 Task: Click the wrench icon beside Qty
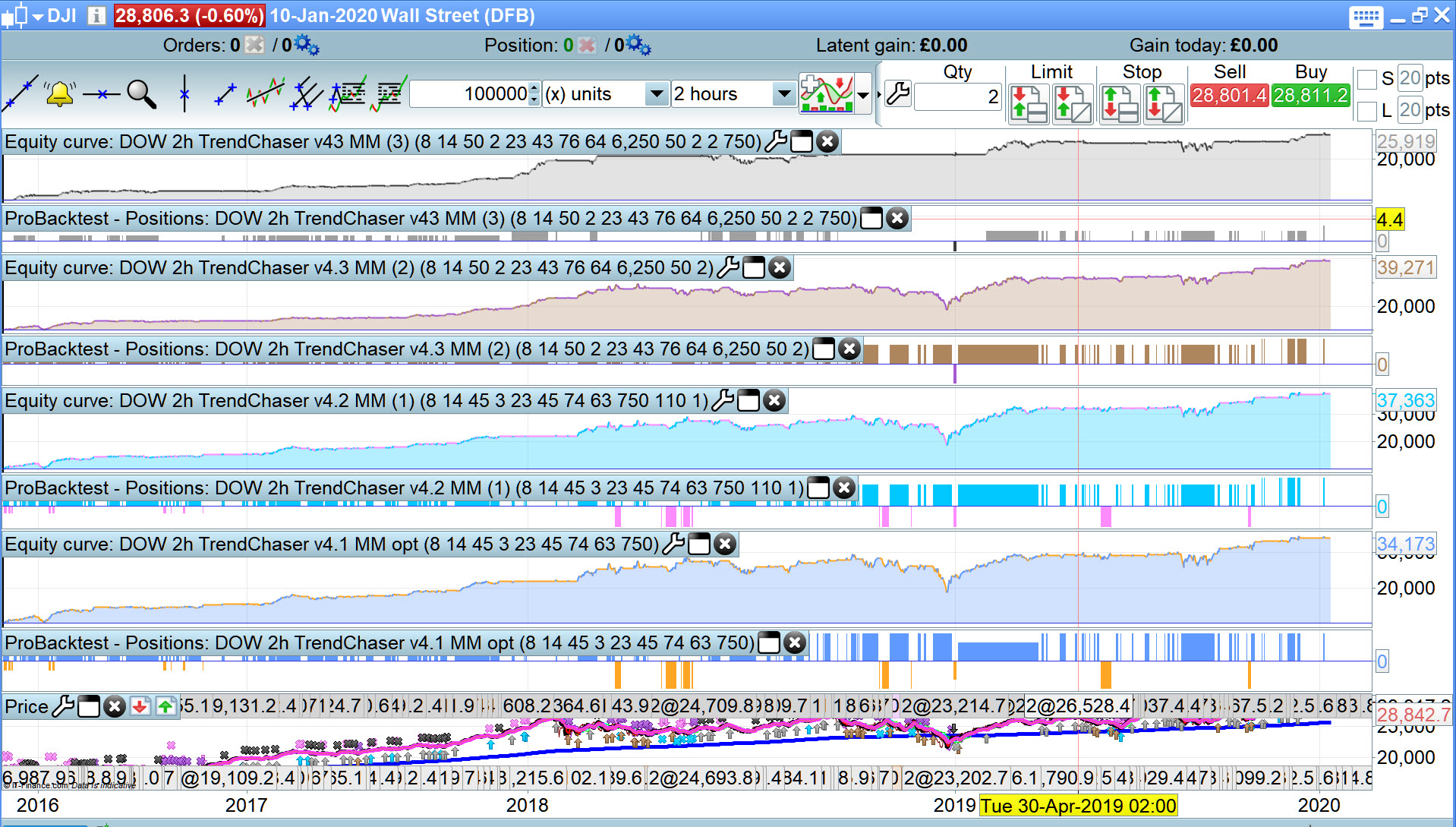tap(897, 94)
